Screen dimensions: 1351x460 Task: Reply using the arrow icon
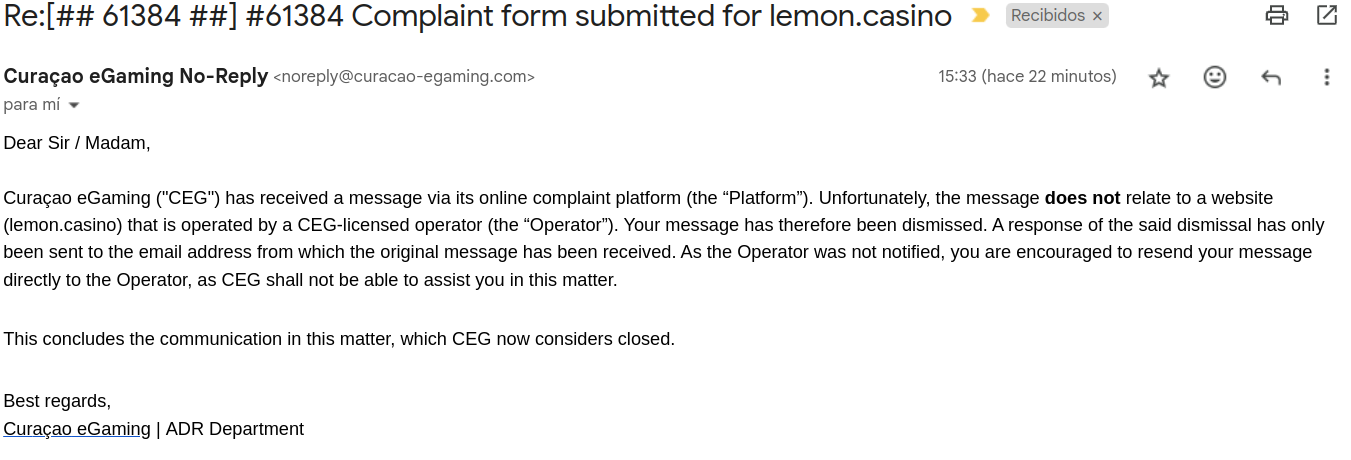pyautogui.click(x=1271, y=77)
